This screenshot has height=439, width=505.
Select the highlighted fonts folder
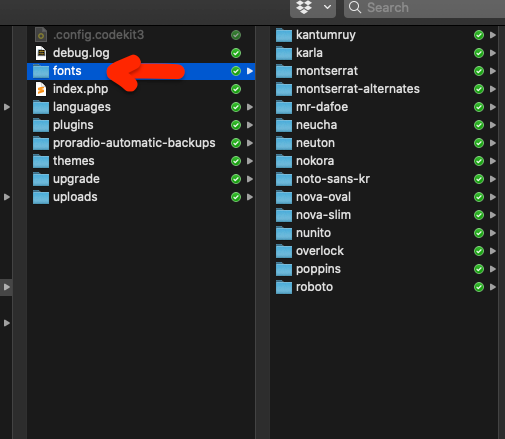click(141, 71)
